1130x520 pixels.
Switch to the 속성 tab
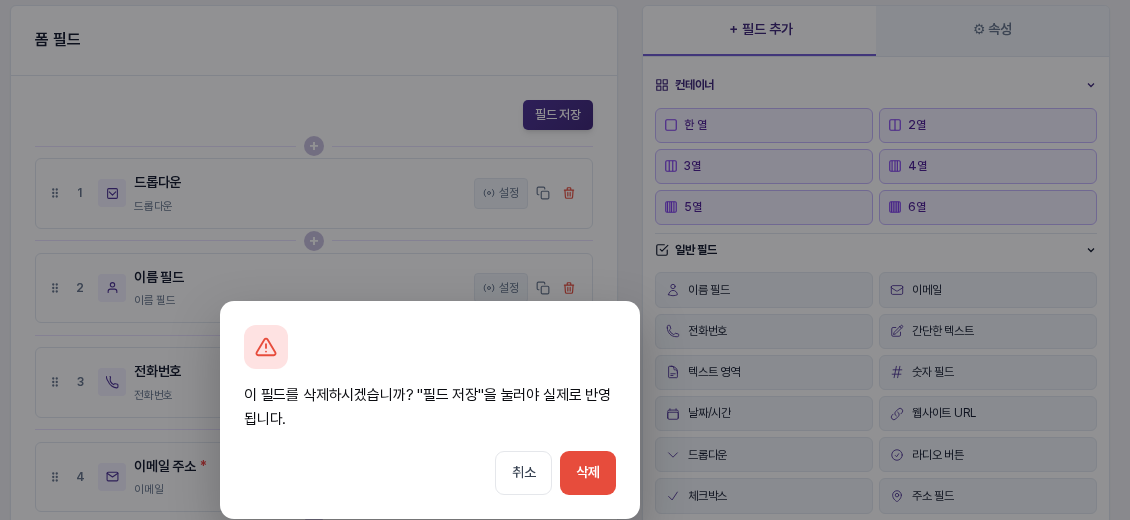(992, 30)
